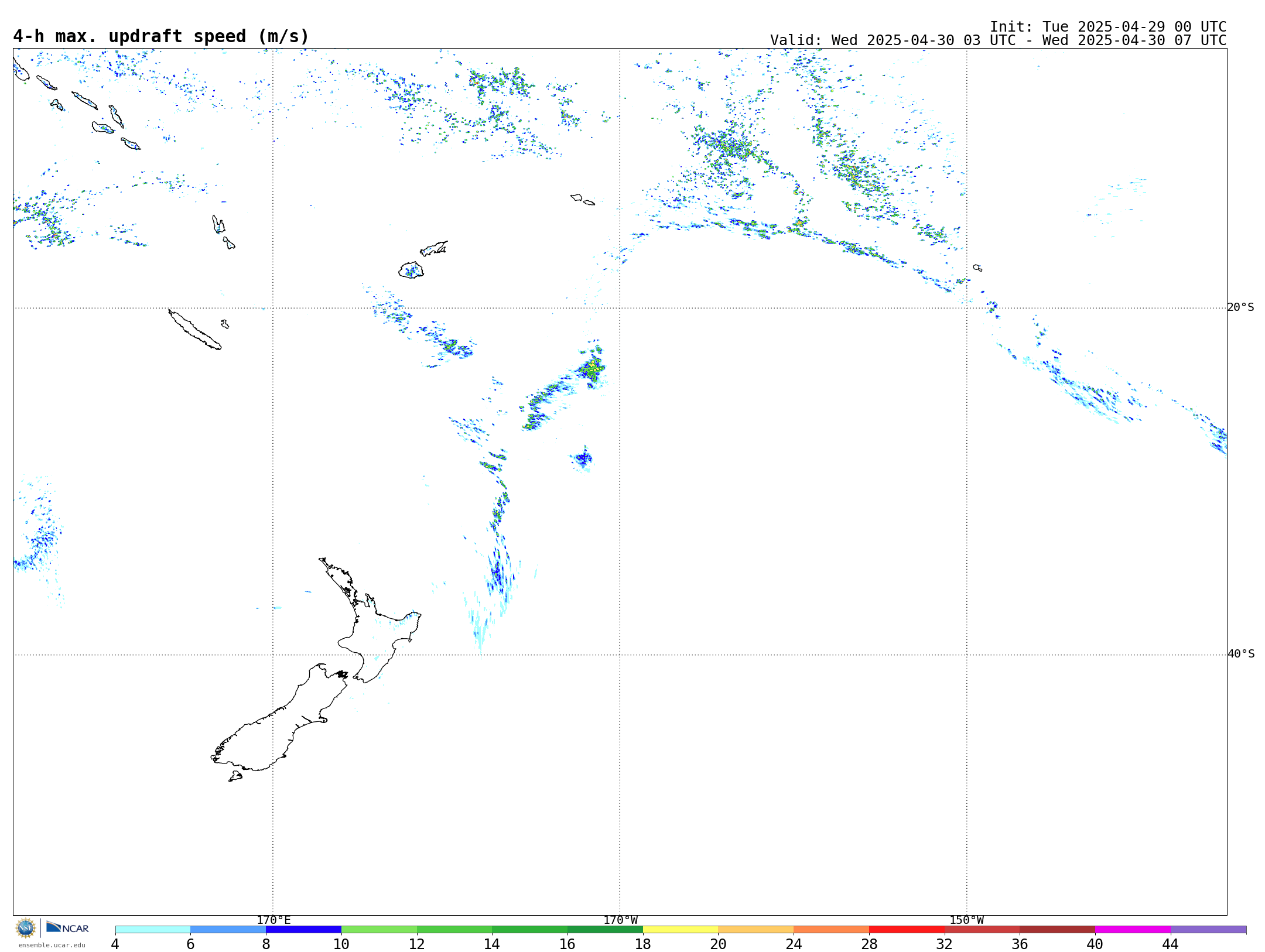The width and height of the screenshot is (1265, 952).
Task: Click the 170°E longitude label
Action: coord(273,920)
